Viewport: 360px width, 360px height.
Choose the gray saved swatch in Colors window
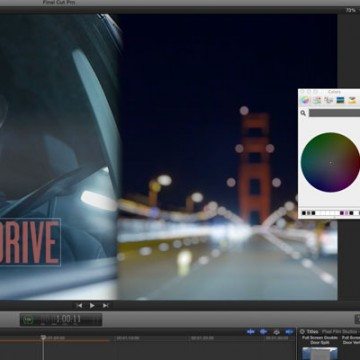[308, 213]
